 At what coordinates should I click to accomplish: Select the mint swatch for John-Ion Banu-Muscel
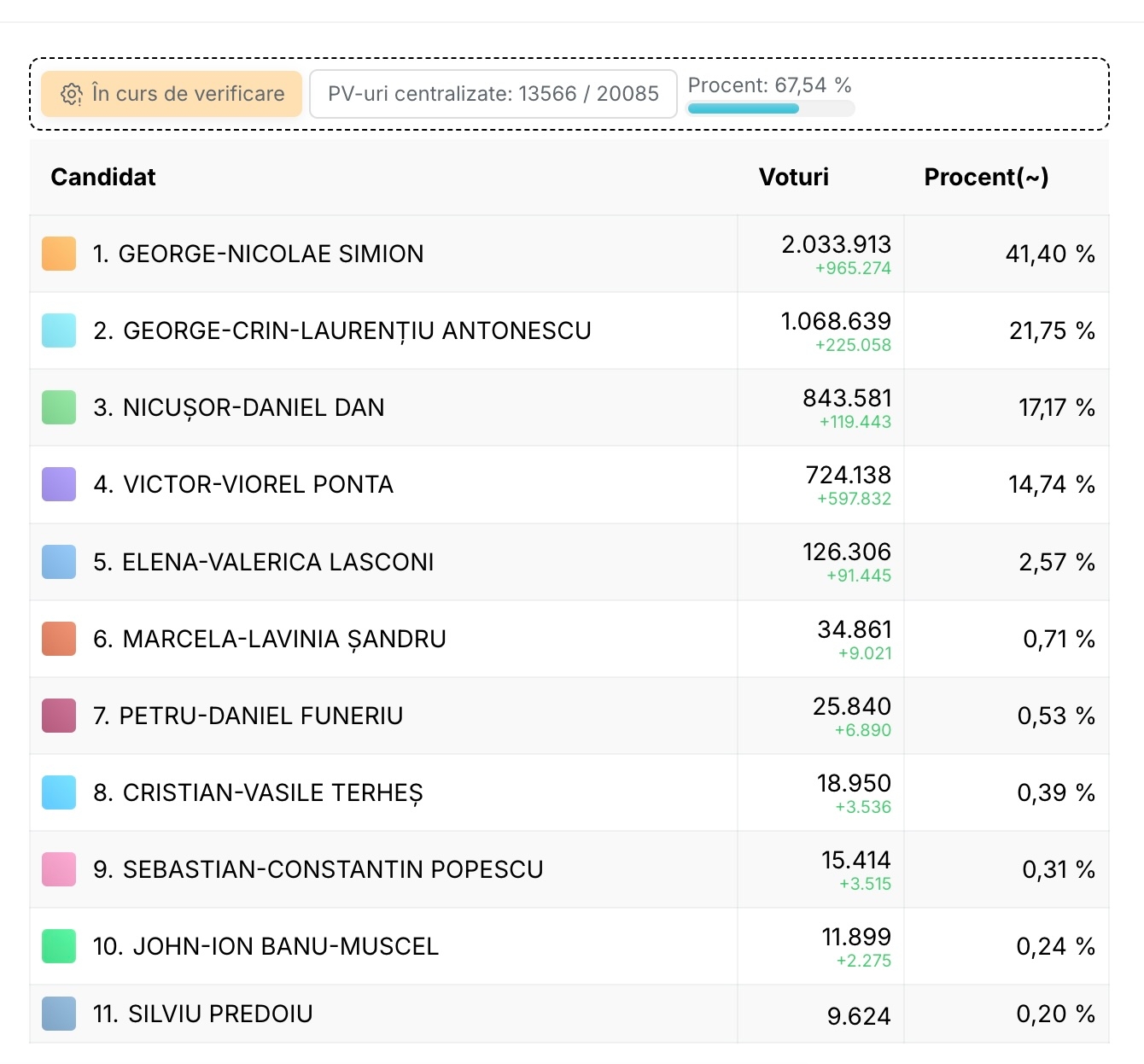pos(59,946)
